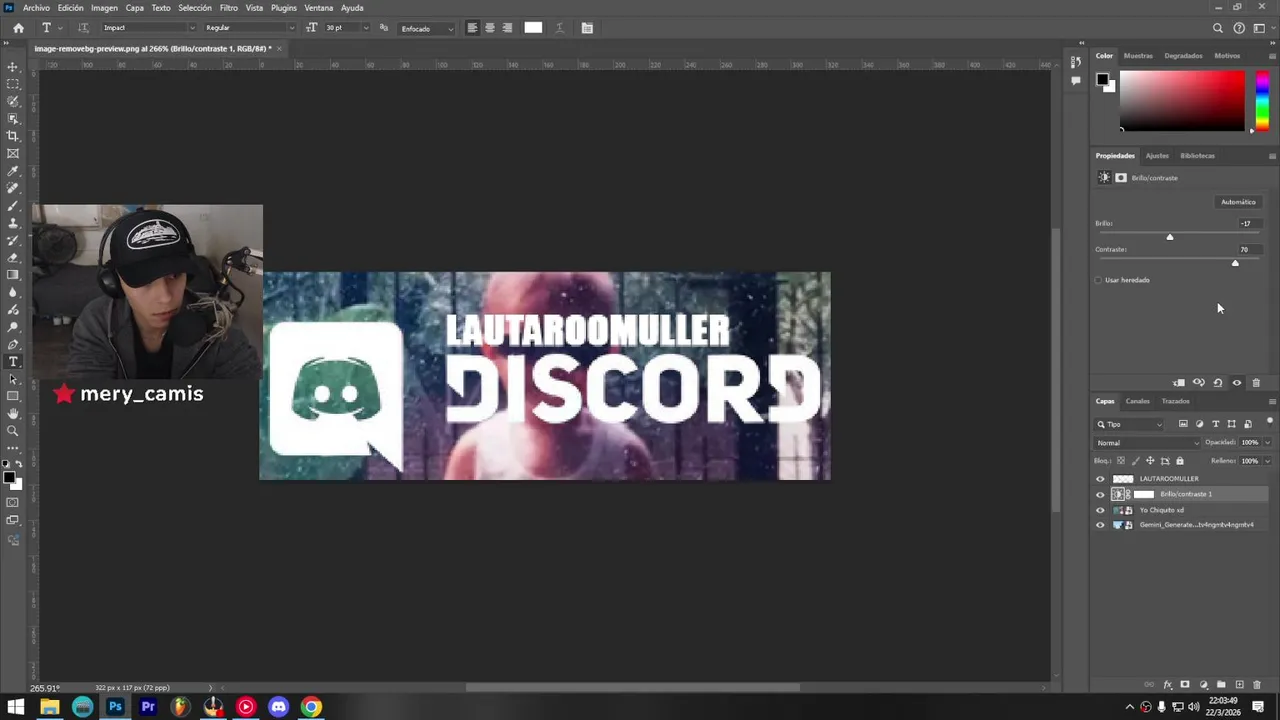
Task: Open the blend mode Normal dropdown
Action: coord(1147,443)
